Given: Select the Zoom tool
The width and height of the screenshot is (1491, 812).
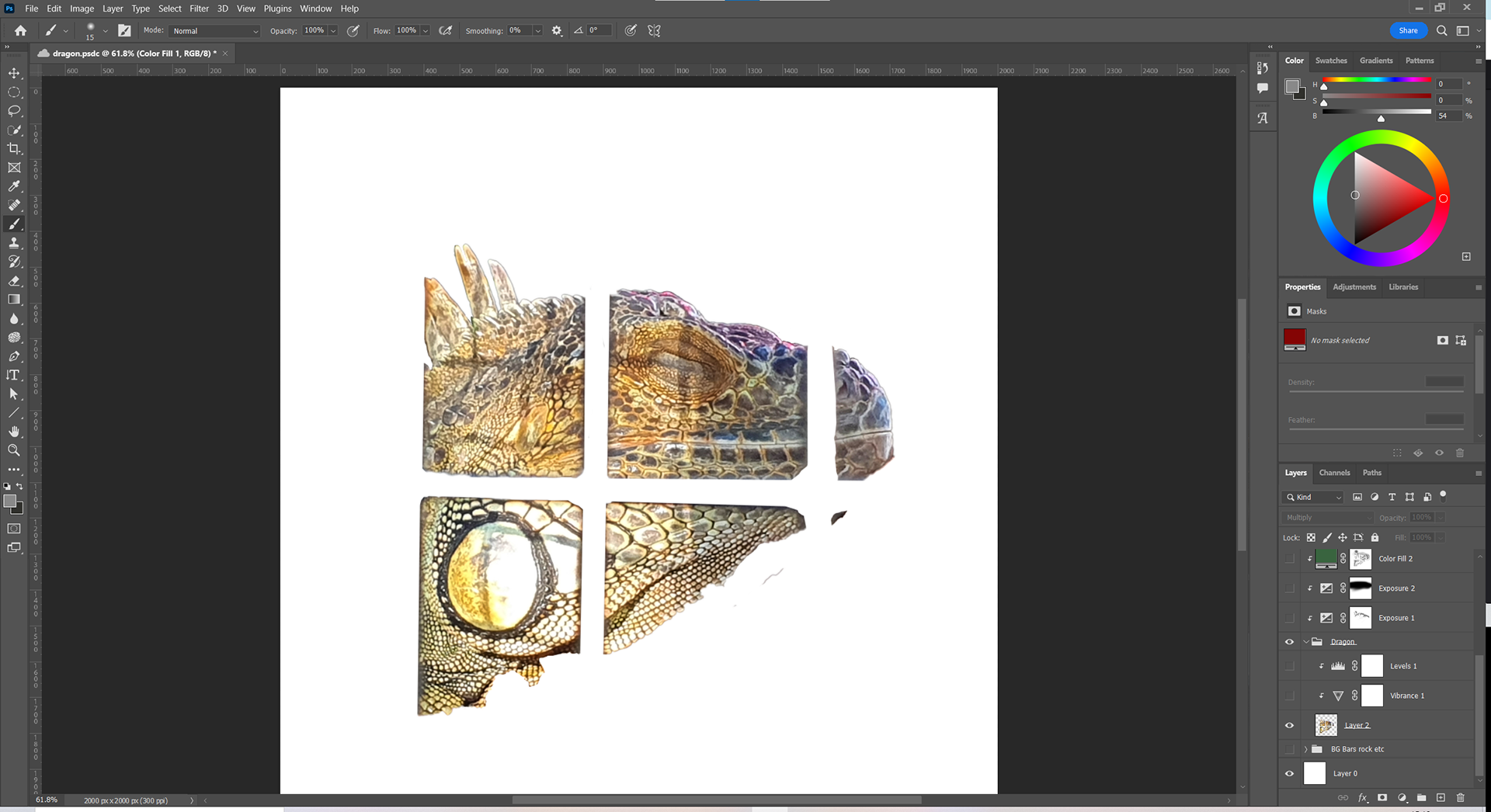Looking at the screenshot, I should pyautogui.click(x=14, y=450).
